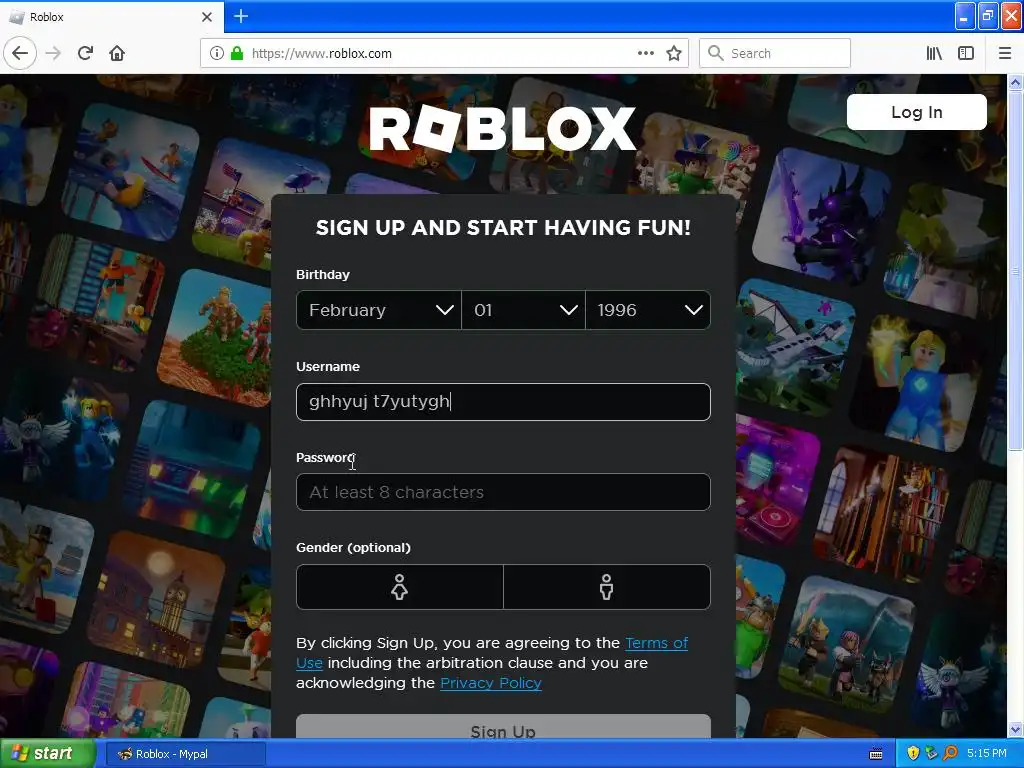This screenshot has width=1024, height=768.
Task: Click the vertical scrollbar thumb
Action: click(1016, 270)
